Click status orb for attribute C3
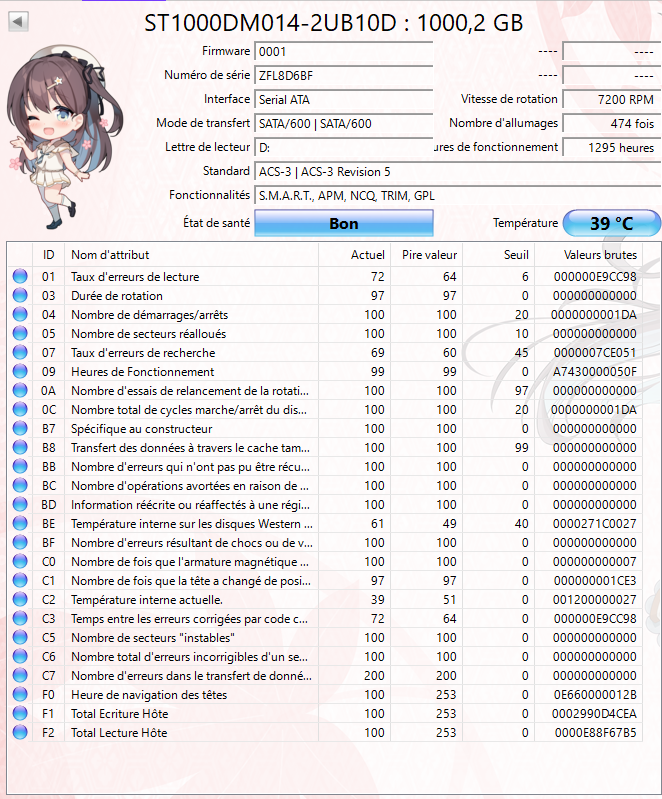 coord(20,619)
